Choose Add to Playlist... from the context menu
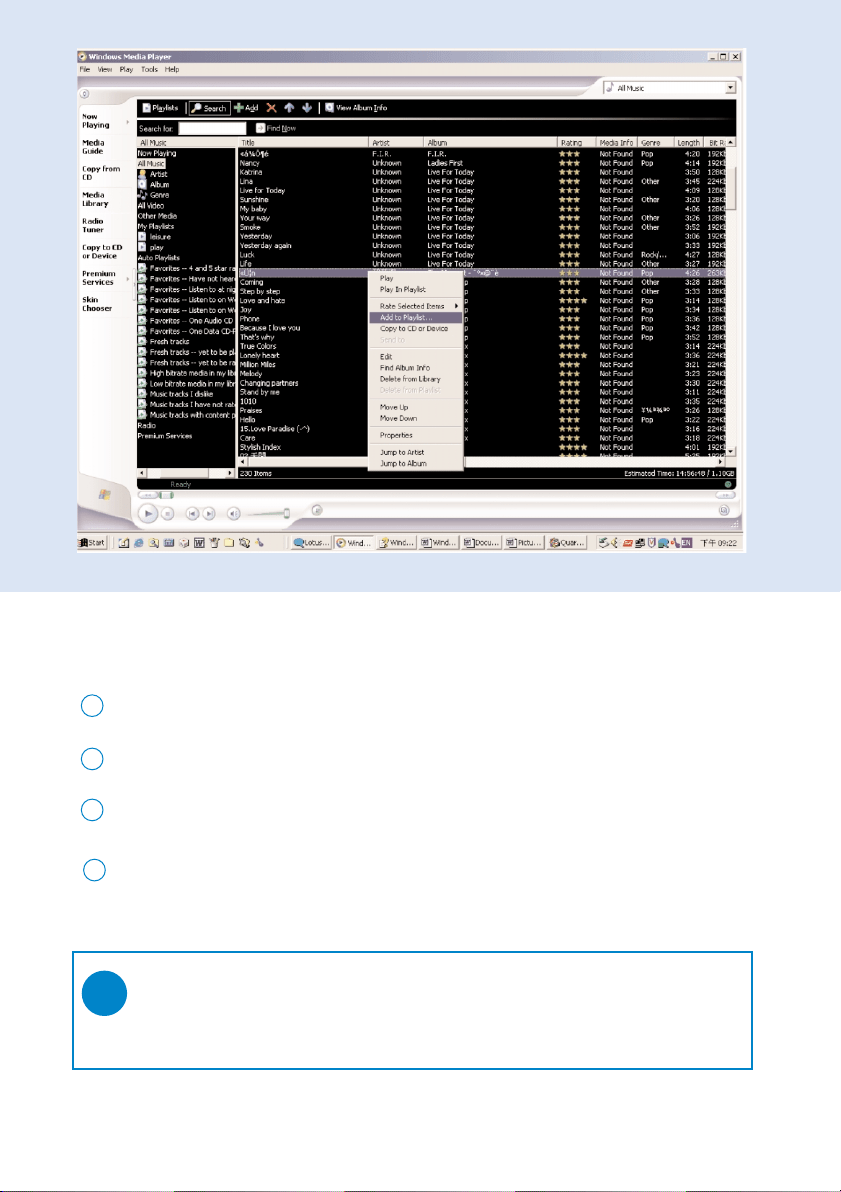841x1192 pixels. 416,318
